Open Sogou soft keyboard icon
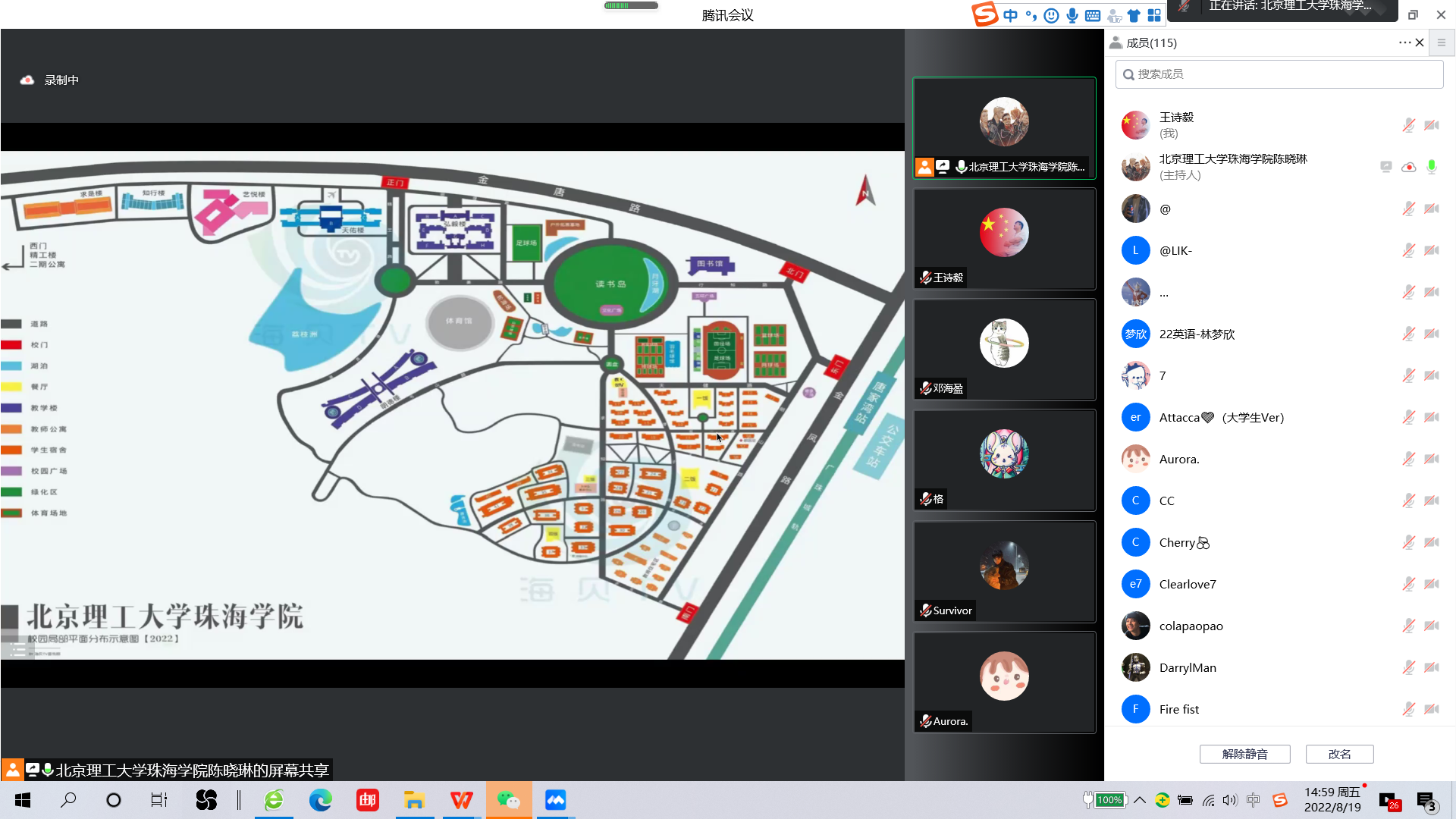1456x819 pixels. [1093, 15]
